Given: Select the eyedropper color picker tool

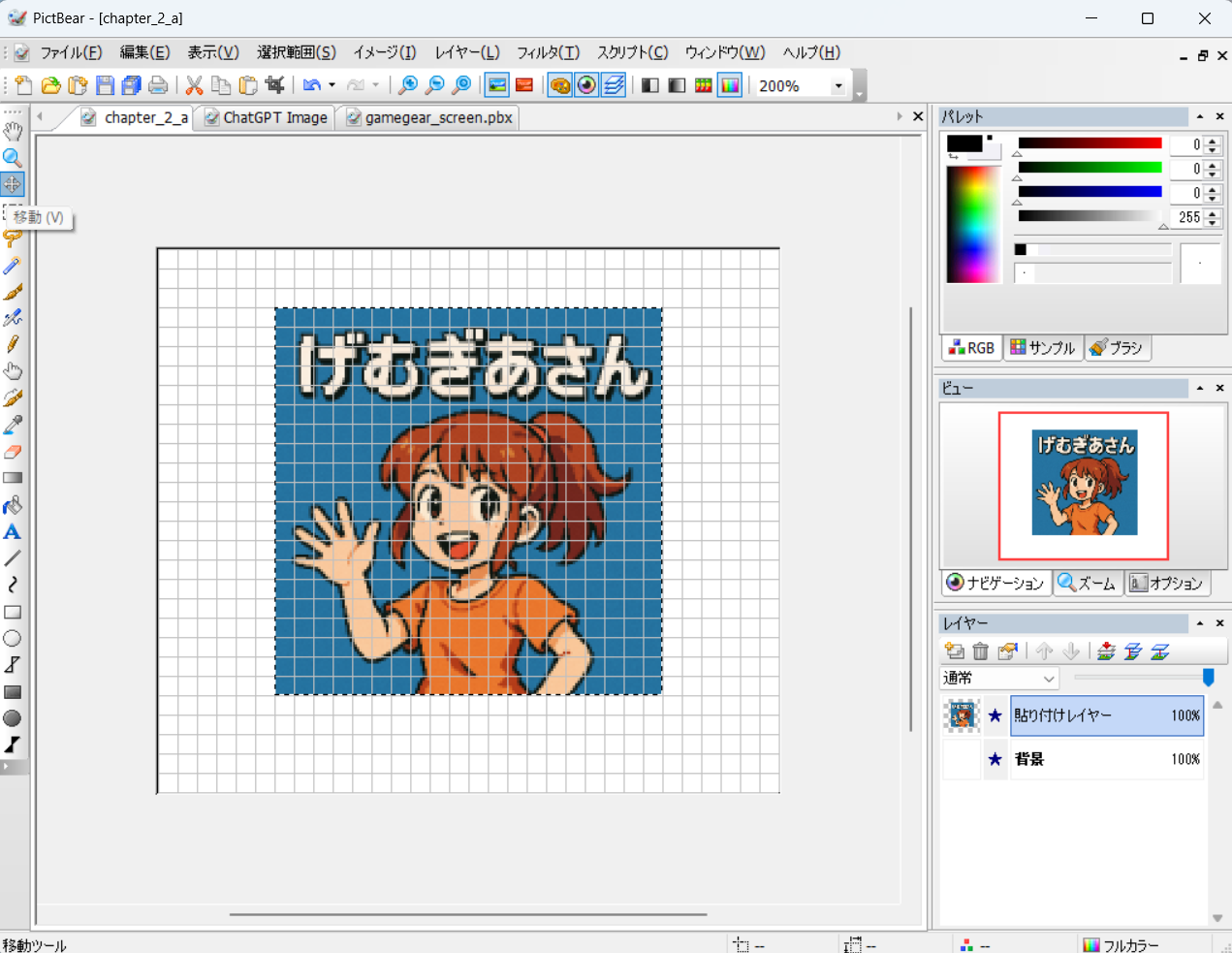Looking at the screenshot, I should click(13, 425).
